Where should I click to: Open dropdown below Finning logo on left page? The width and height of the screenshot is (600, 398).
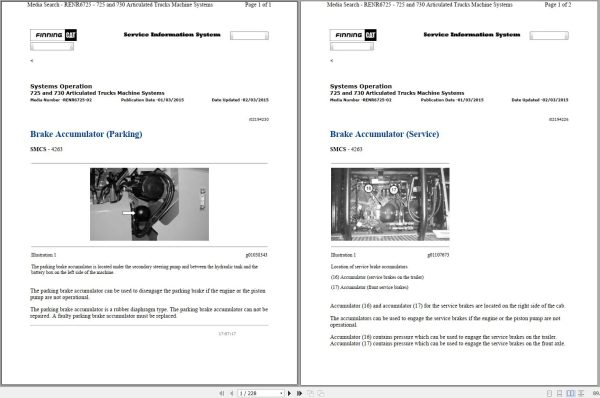52,47
